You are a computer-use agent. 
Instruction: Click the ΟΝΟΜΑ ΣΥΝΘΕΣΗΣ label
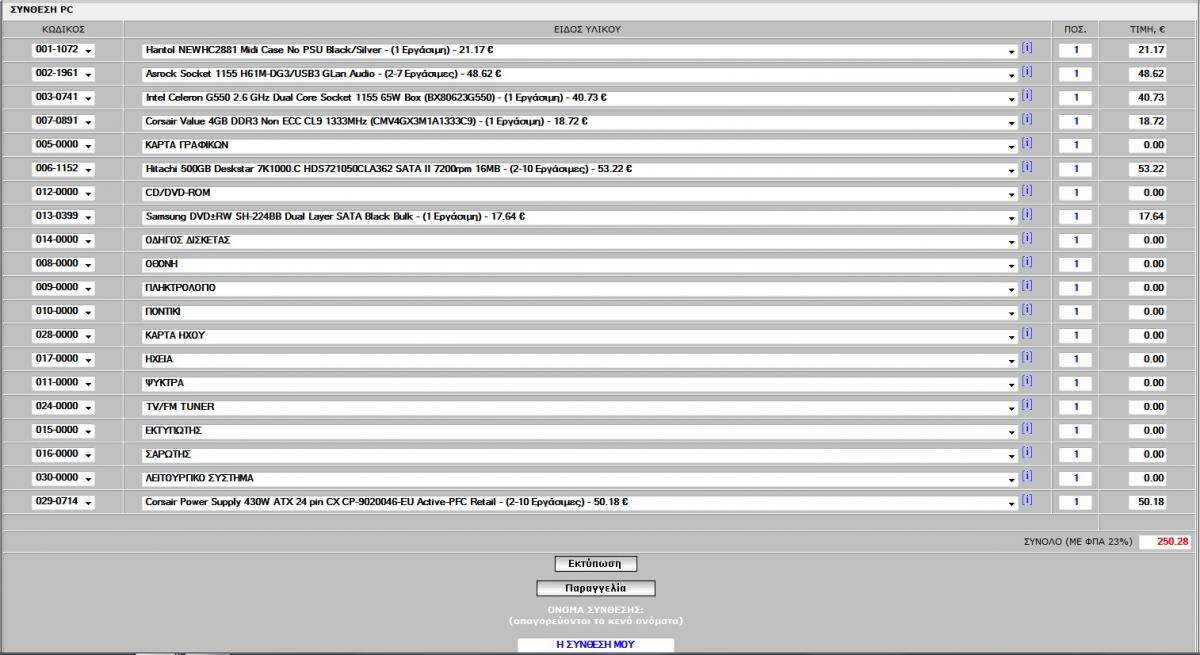coord(595,609)
